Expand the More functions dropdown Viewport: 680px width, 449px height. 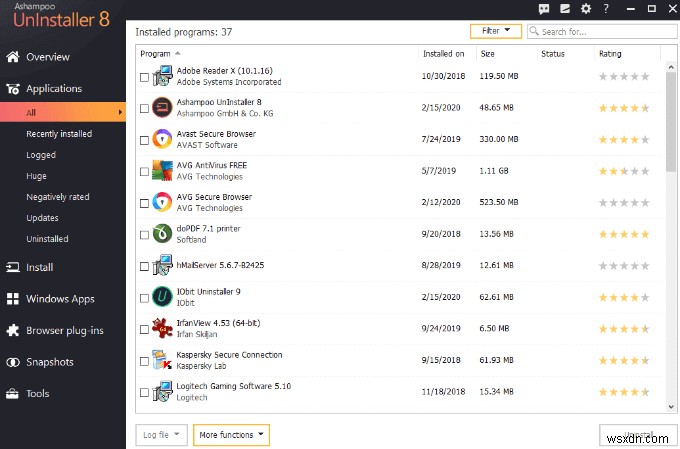pyautogui.click(x=231, y=435)
